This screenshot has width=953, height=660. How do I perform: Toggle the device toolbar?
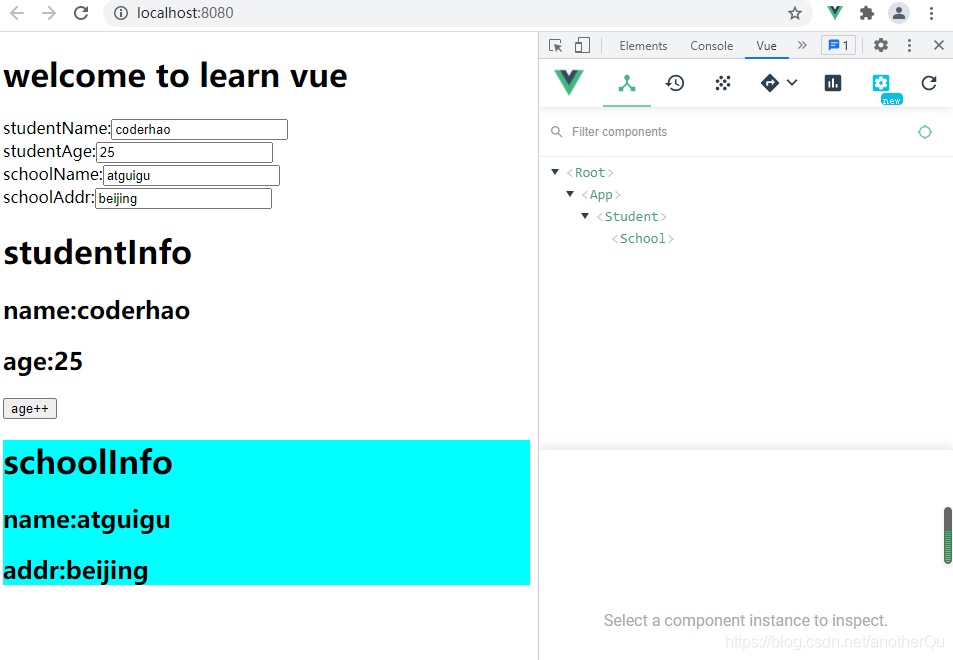(x=582, y=46)
